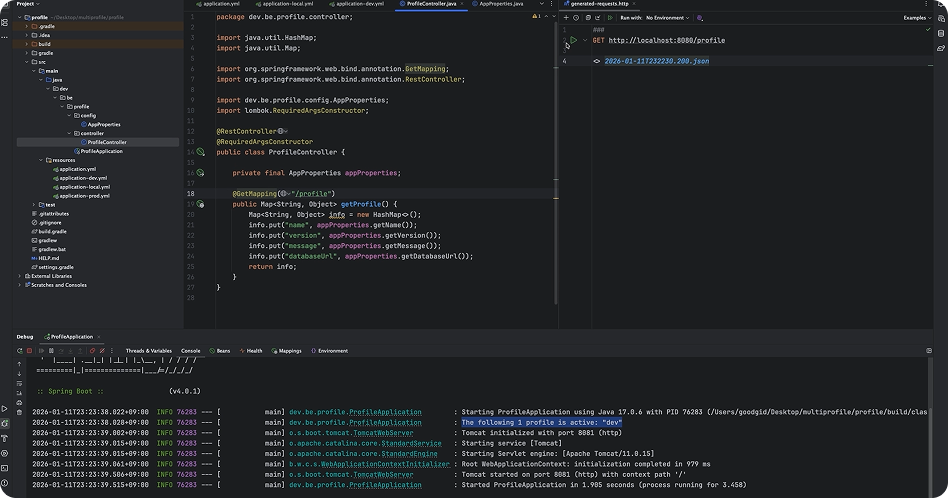Click the add request plus icon
The height and width of the screenshot is (498, 948).
click(x=567, y=18)
